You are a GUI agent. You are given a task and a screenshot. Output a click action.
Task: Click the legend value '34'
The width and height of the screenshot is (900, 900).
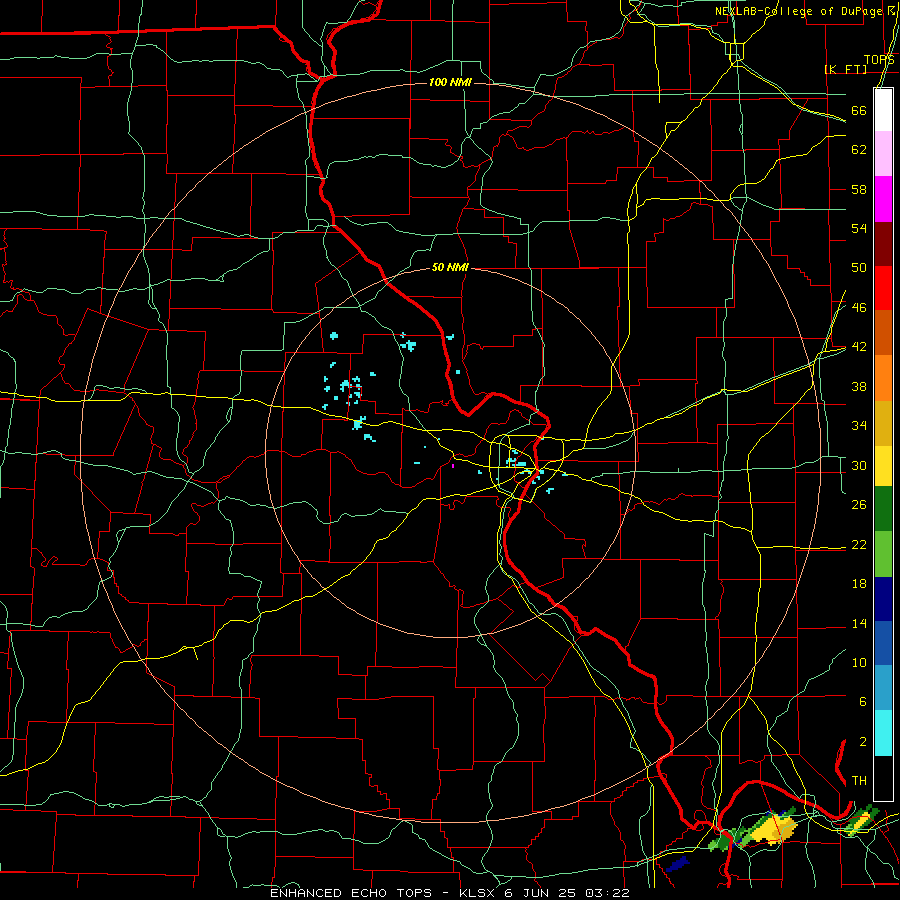click(x=859, y=426)
